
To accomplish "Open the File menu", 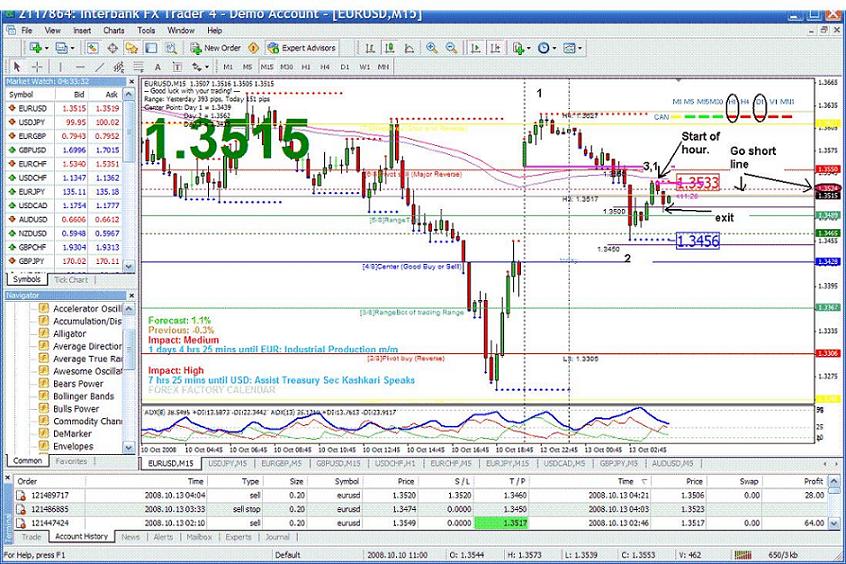I will (26, 31).
